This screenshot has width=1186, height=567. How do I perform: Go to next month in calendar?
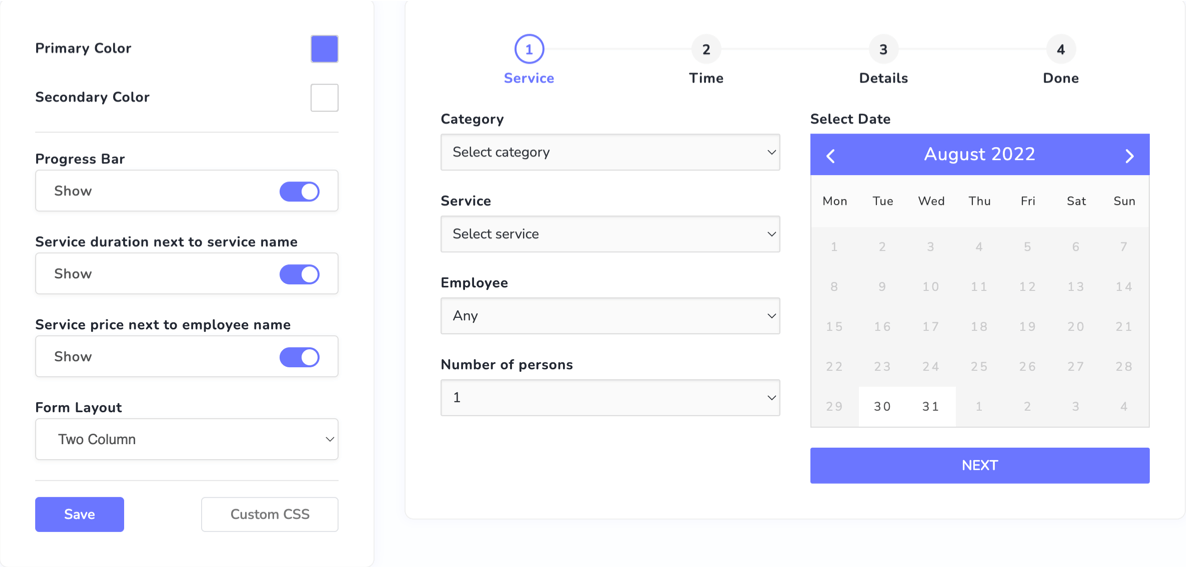1129,155
